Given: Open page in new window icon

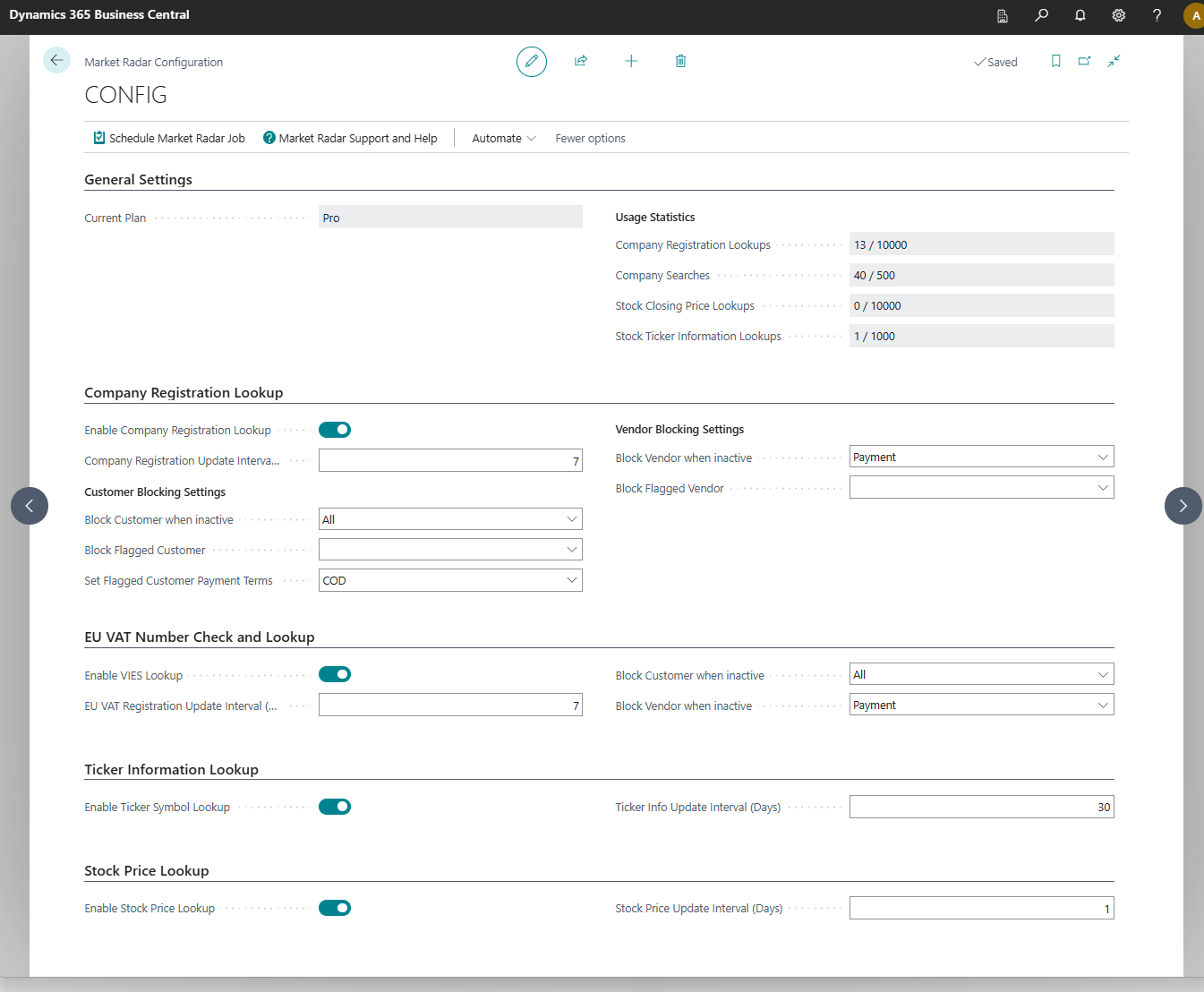Looking at the screenshot, I should coord(1085,61).
